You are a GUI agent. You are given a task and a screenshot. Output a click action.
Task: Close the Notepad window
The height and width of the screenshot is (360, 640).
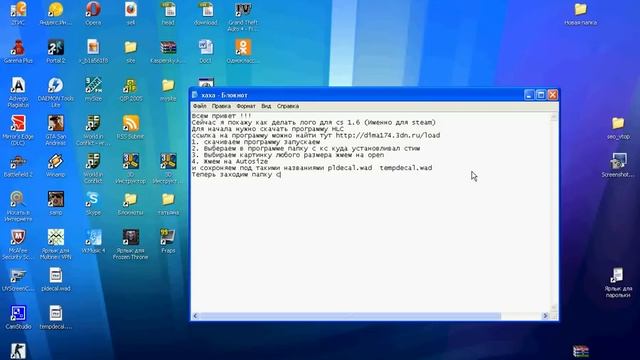pyautogui.click(x=553, y=95)
